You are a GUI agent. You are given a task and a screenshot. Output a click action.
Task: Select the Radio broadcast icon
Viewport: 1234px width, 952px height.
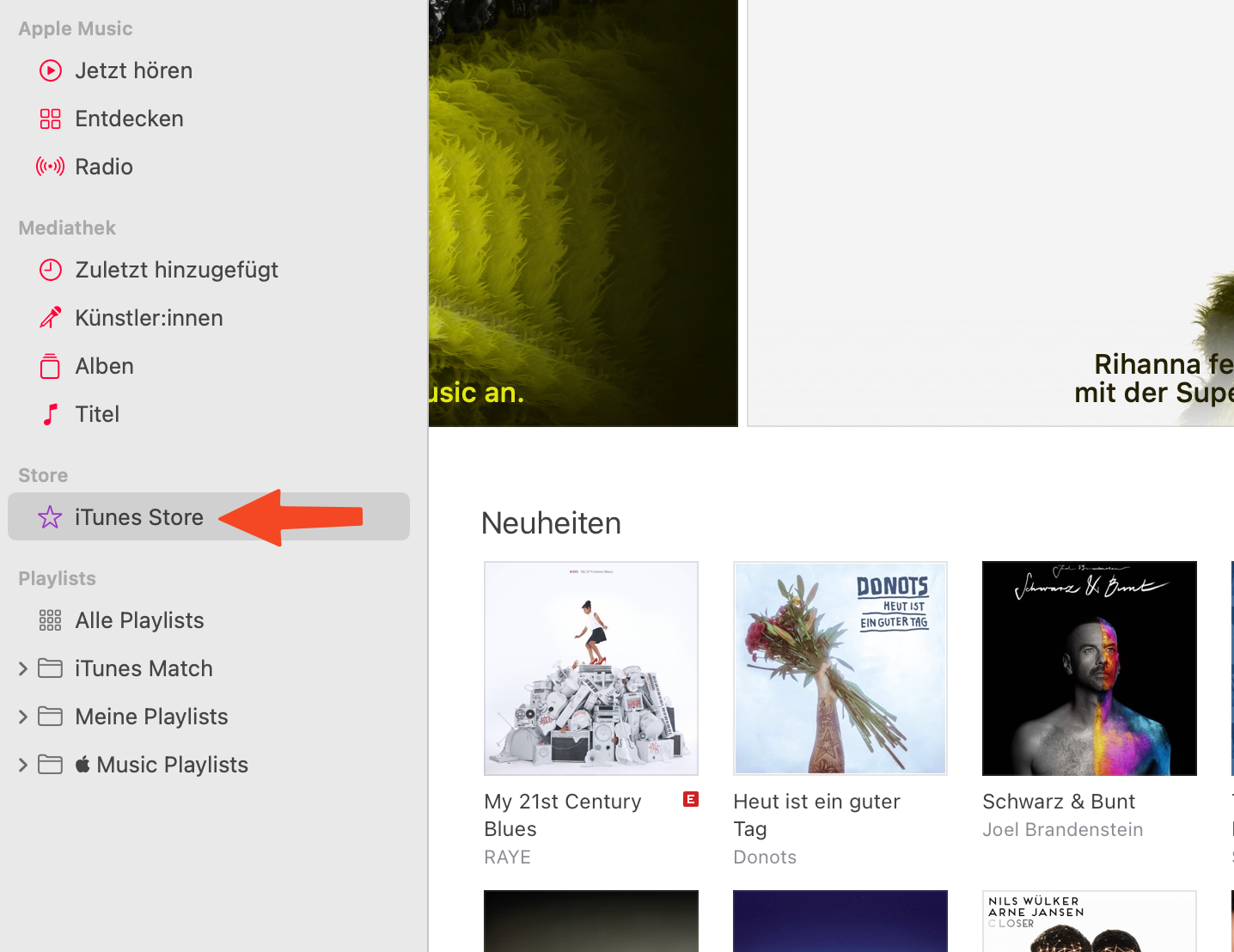coord(51,167)
